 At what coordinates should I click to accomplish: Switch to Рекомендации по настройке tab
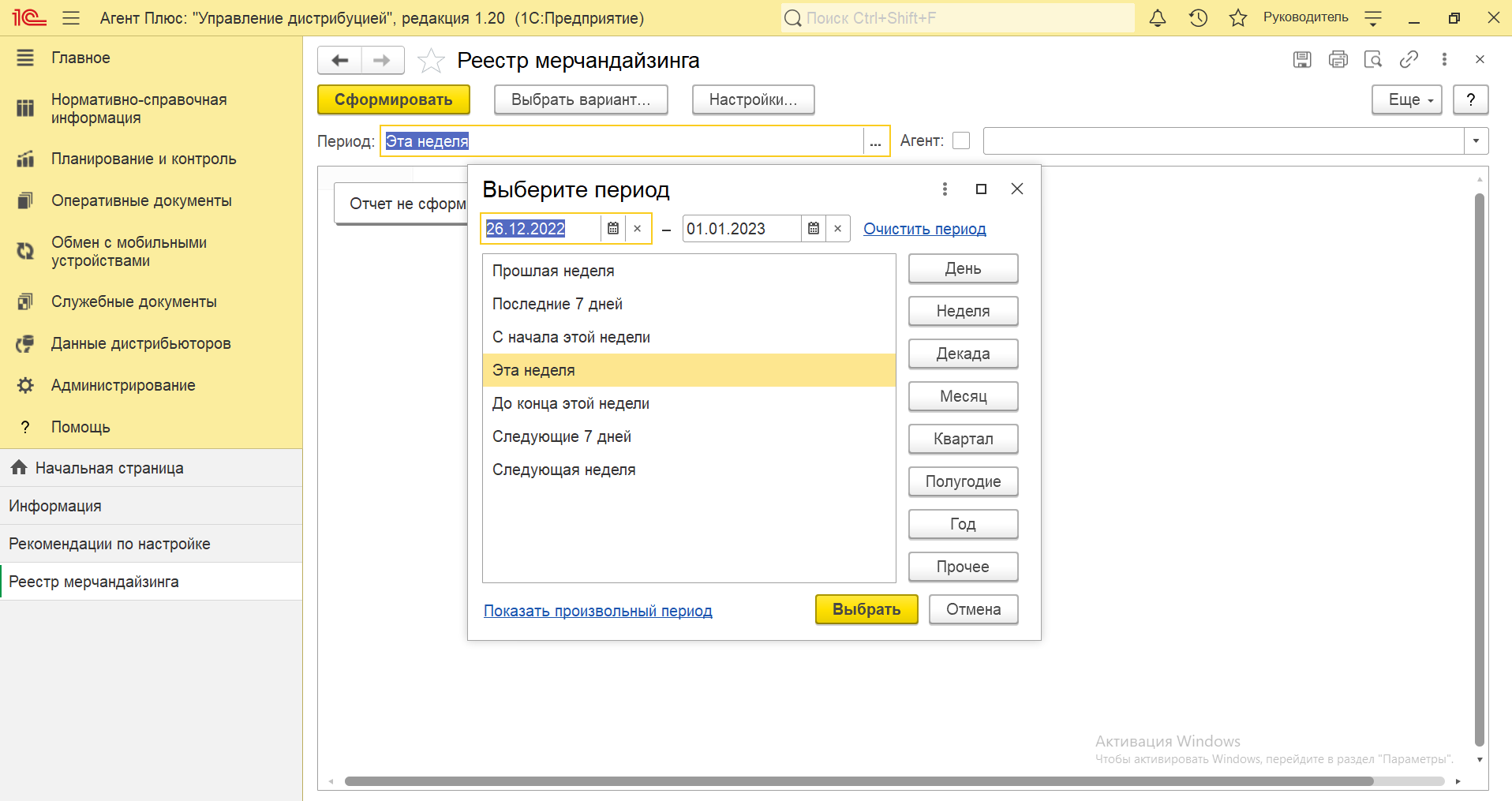pos(151,544)
